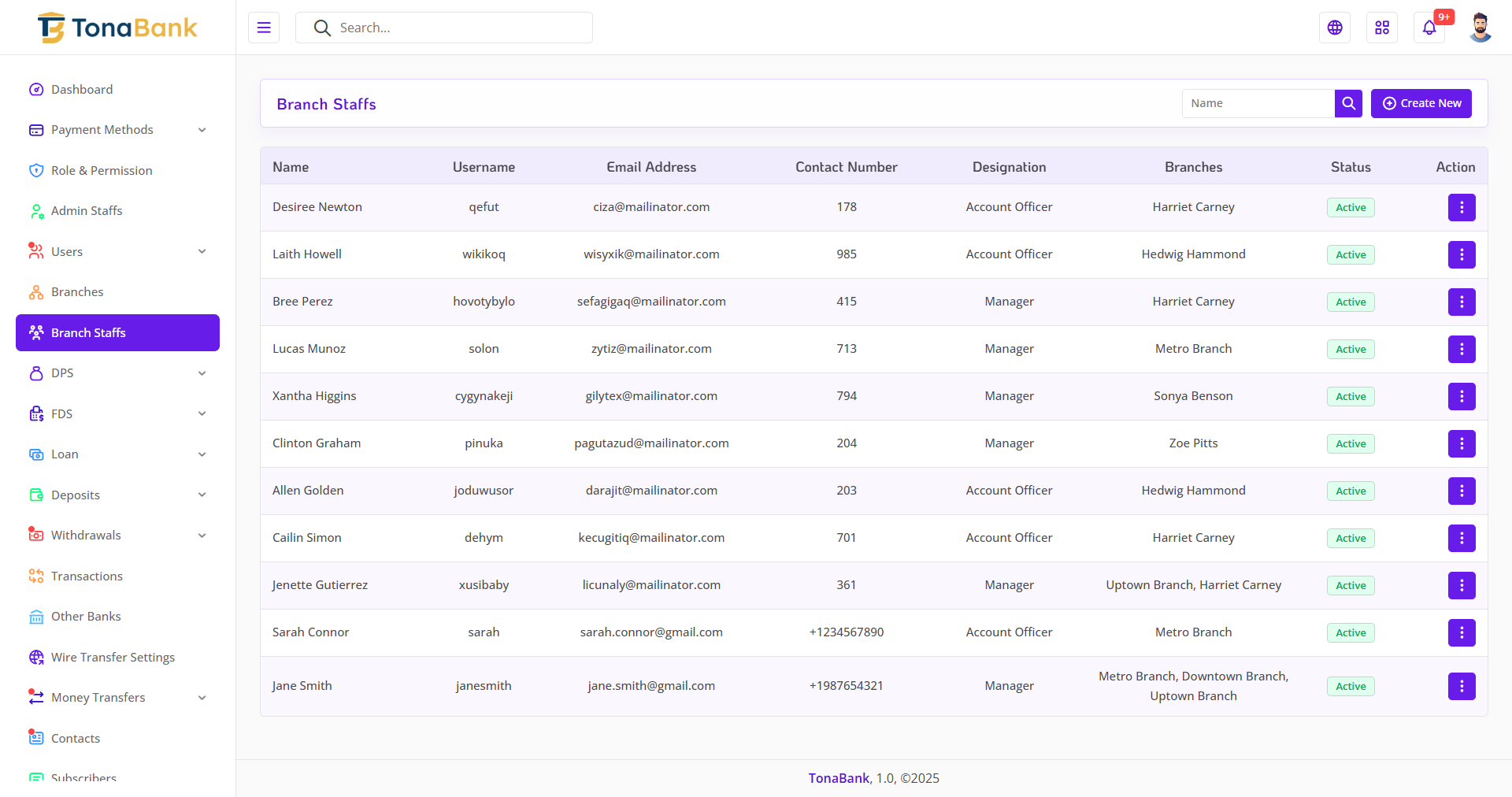Open the language globe icon
The height and width of the screenshot is (797, 1512).
(x=1335, y=28)
